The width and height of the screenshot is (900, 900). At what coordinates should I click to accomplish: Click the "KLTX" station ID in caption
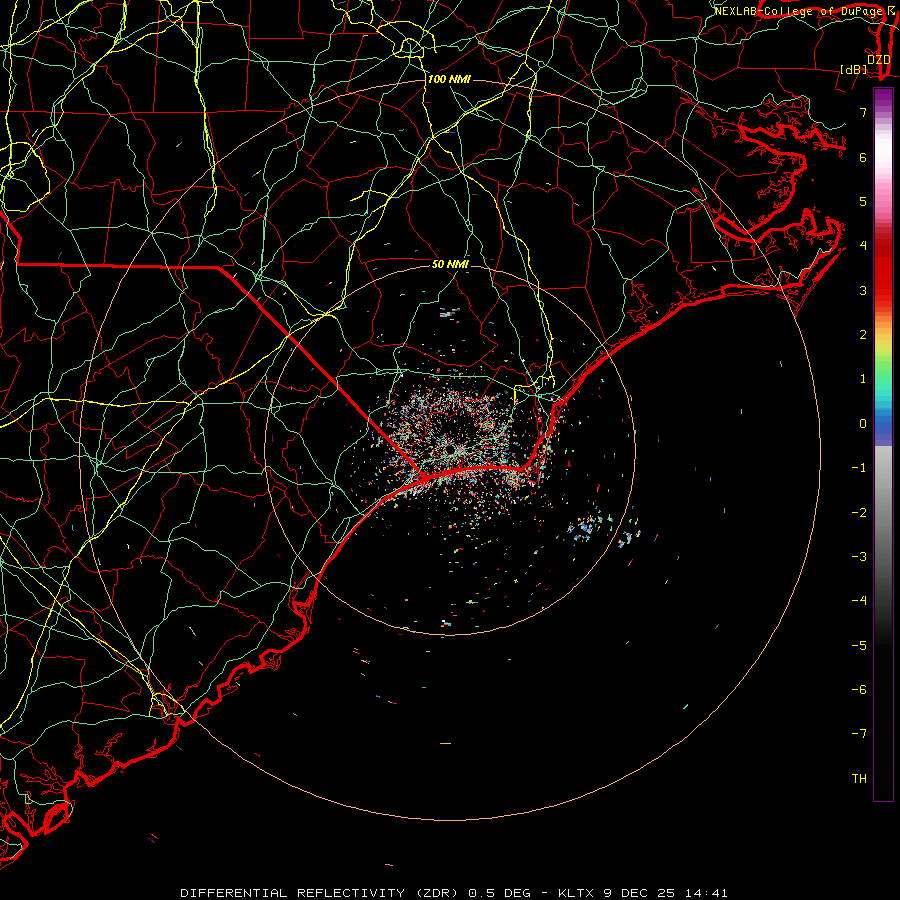pyautogui.click(x=576, y=893)
